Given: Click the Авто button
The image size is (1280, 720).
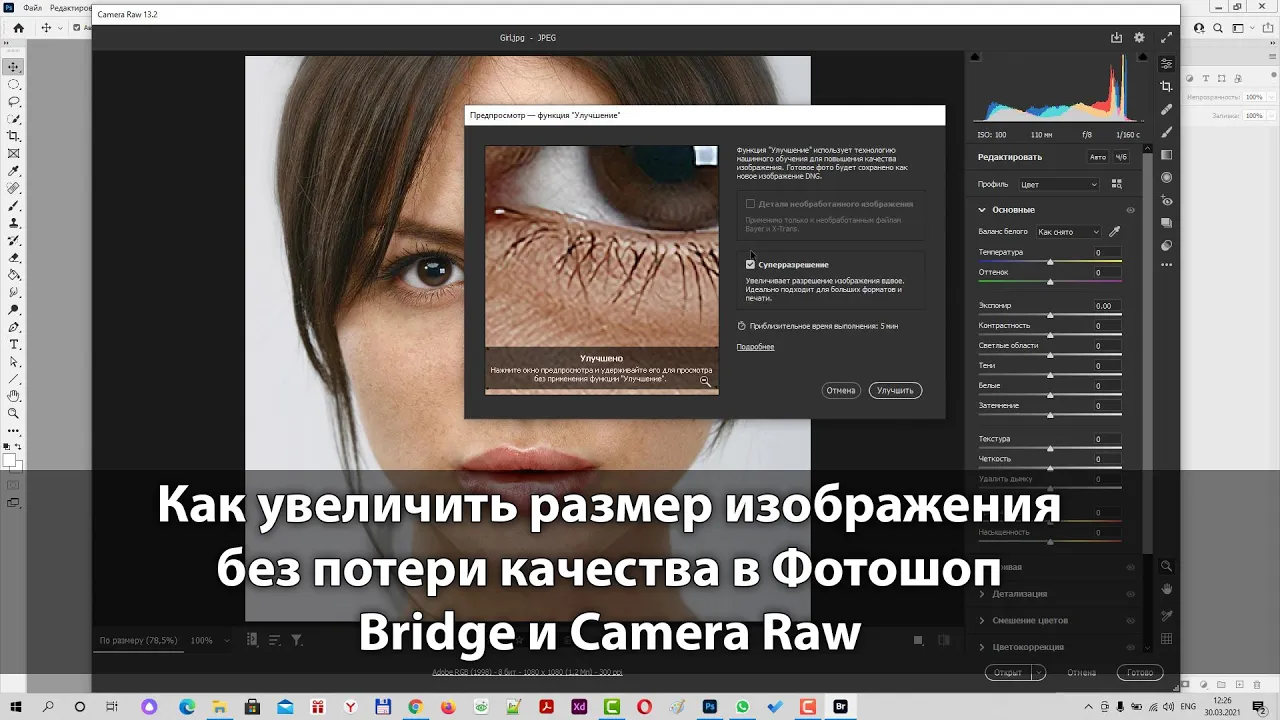Looking at the screenshot, I should pyautogui.click(x=1097, y=157).
